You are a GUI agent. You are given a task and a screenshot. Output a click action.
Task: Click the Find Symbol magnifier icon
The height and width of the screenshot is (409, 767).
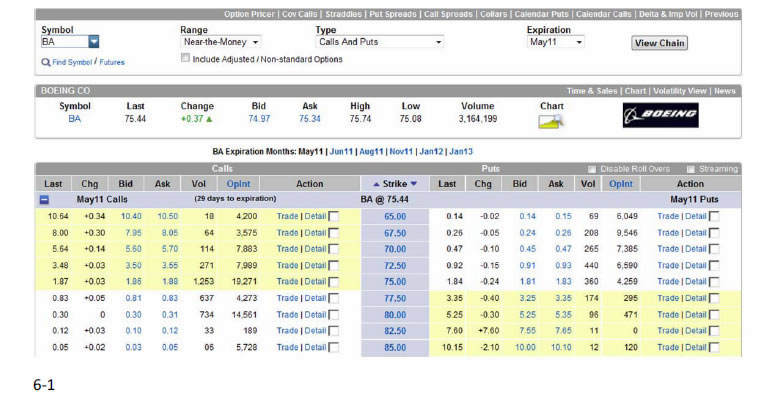(46, 63)
